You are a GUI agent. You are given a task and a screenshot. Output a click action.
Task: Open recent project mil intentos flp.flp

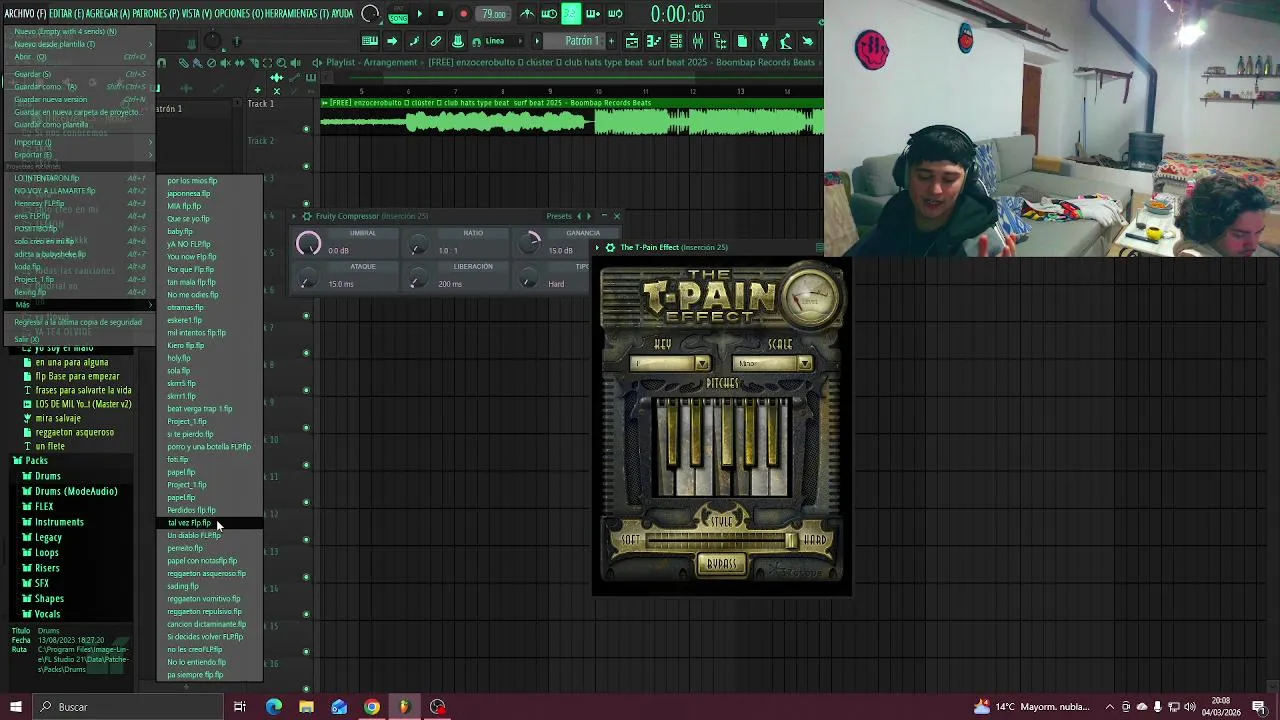click(209, 333)
